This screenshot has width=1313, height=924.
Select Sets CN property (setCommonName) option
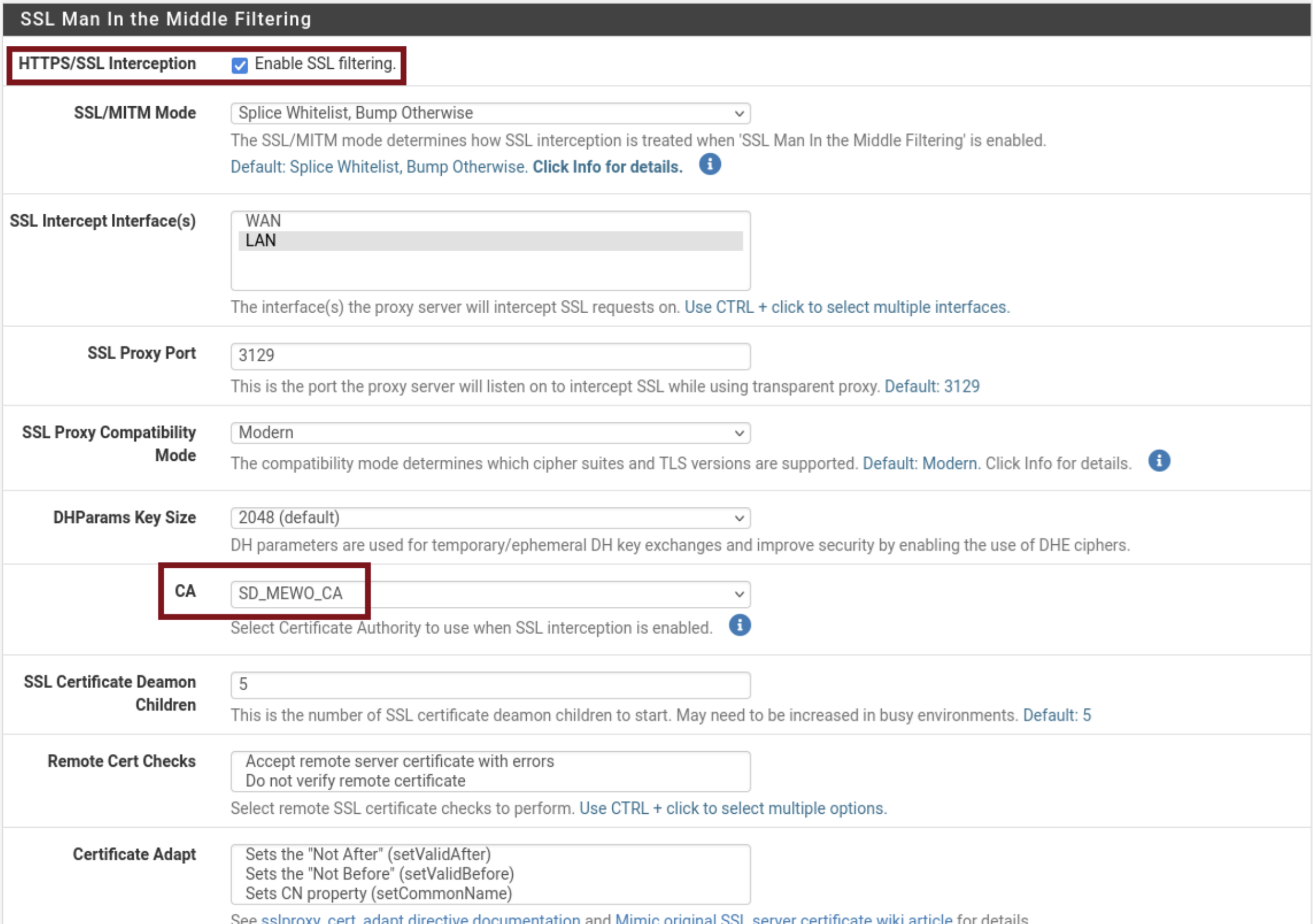pyautogui.click(x=378, y=893)
